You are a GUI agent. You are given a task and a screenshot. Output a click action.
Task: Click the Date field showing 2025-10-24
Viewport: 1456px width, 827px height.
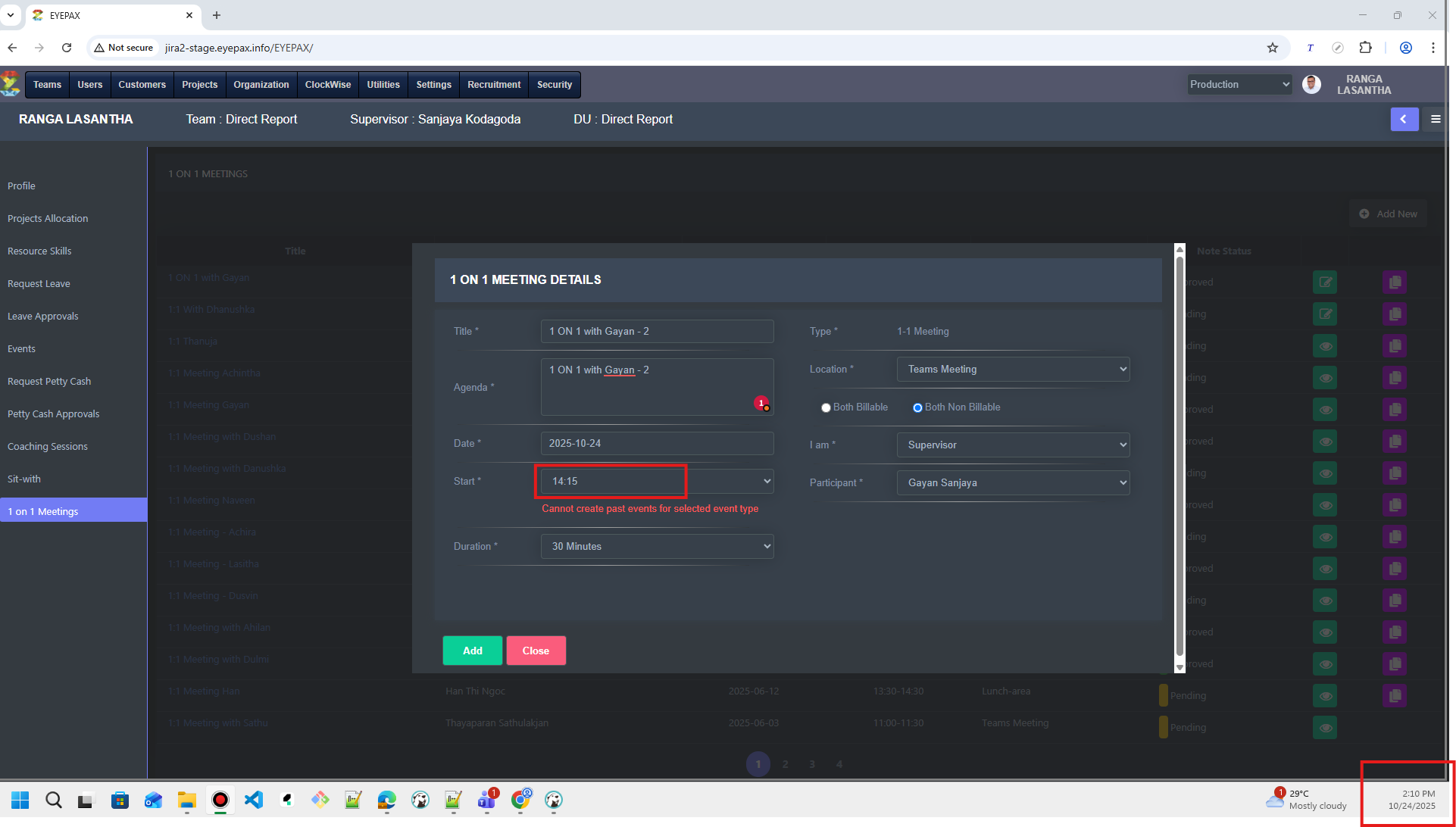click(657, 443)
